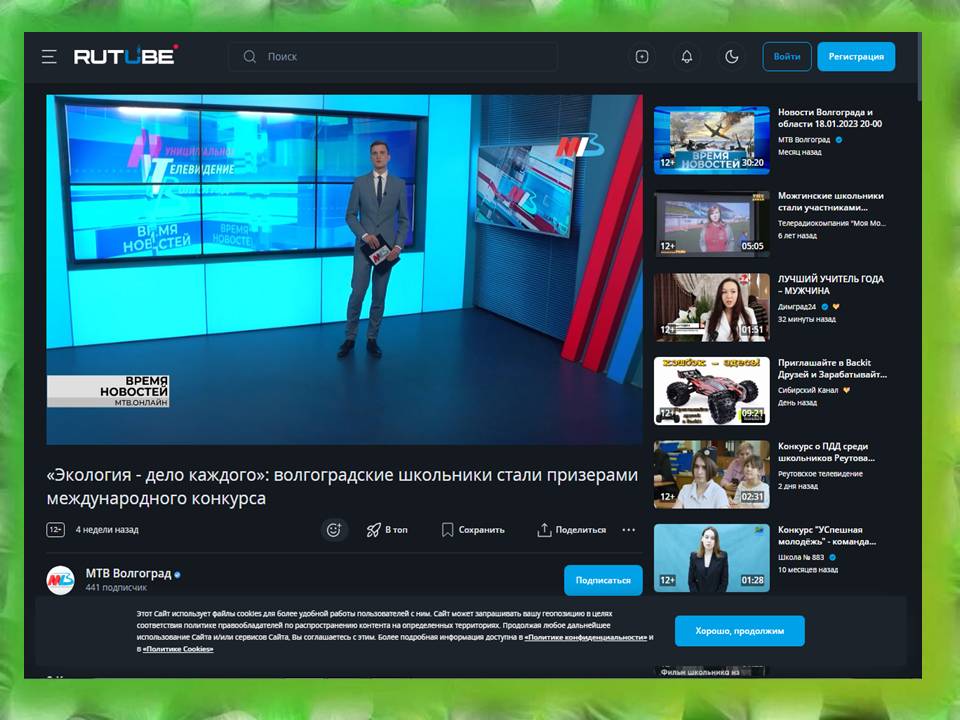Open the hamburger sidebar menu
This screenshot has height=720, width=960.
pos(49,57)
